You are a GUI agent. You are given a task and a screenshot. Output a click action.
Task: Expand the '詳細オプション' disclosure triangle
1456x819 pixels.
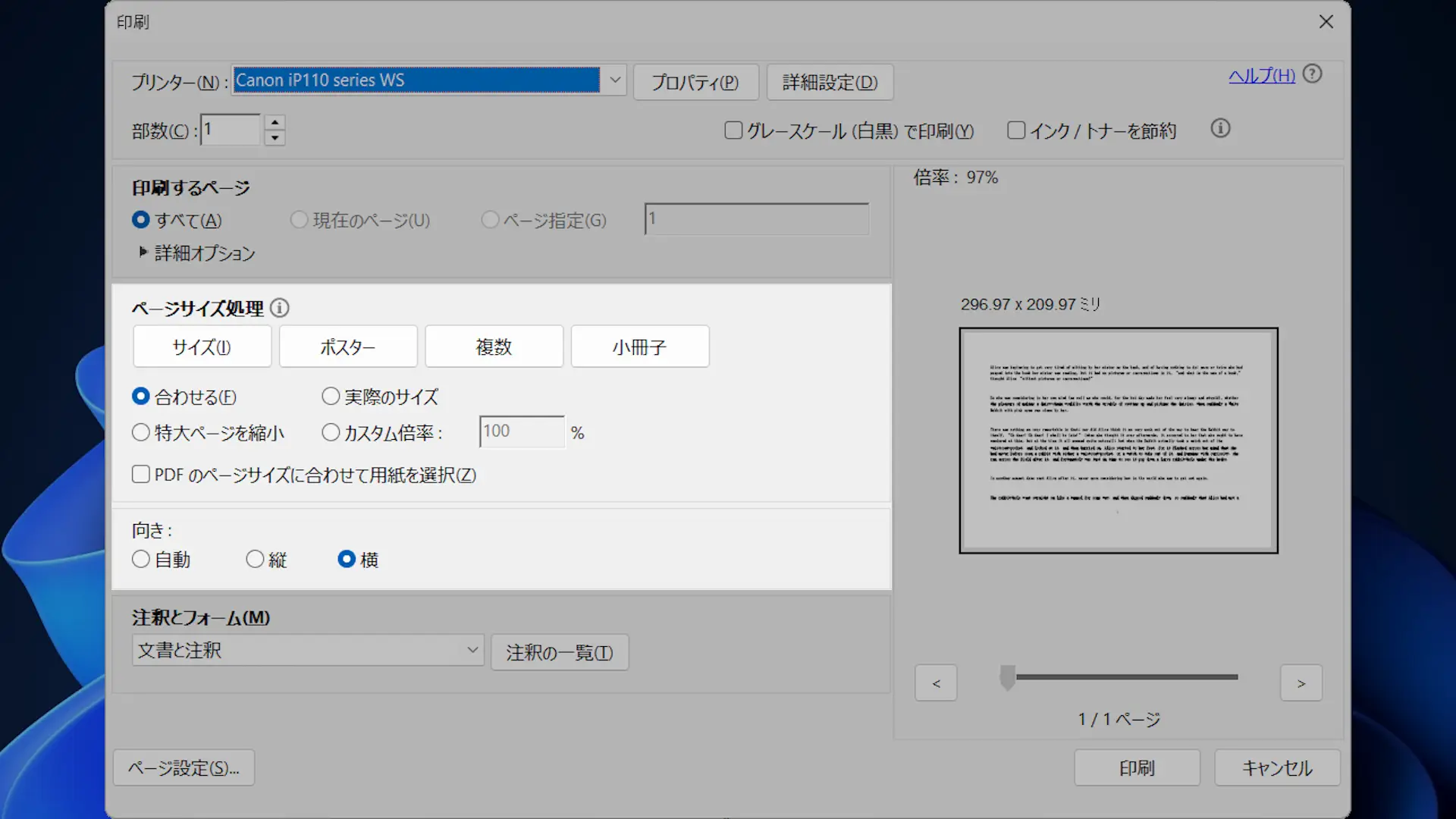143,252
